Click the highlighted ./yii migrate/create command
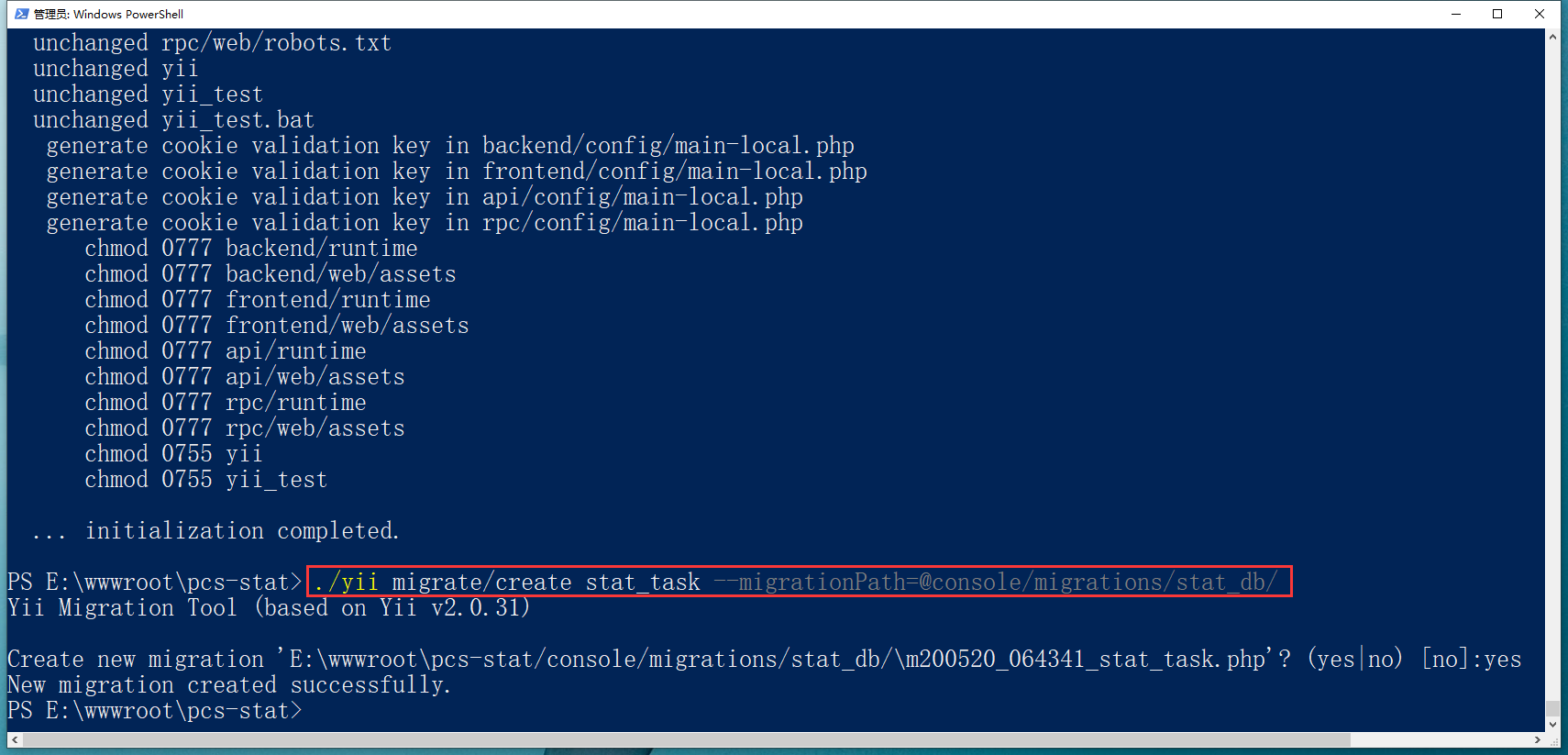 [798, 582]
